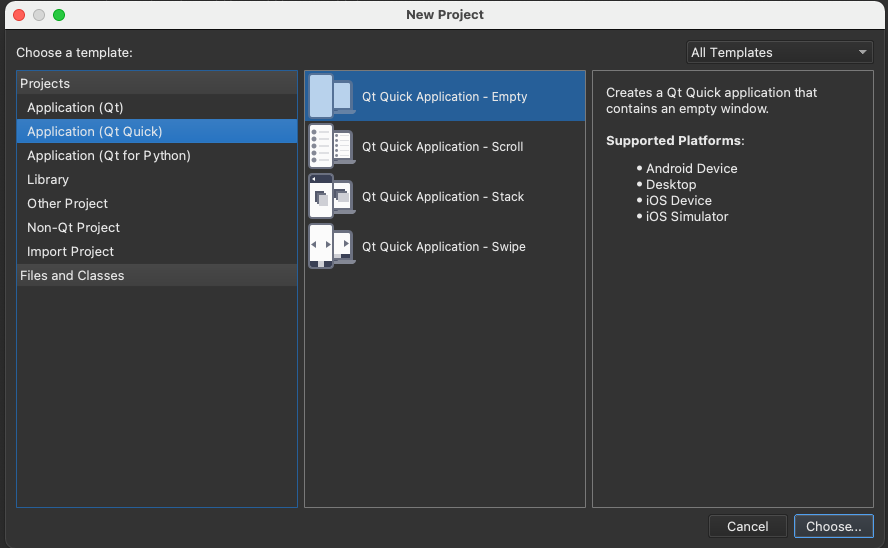The height and width of the screenshot is (548, 888).
Task: Click the Files and Classes section header
Action: tap(72, 276)
